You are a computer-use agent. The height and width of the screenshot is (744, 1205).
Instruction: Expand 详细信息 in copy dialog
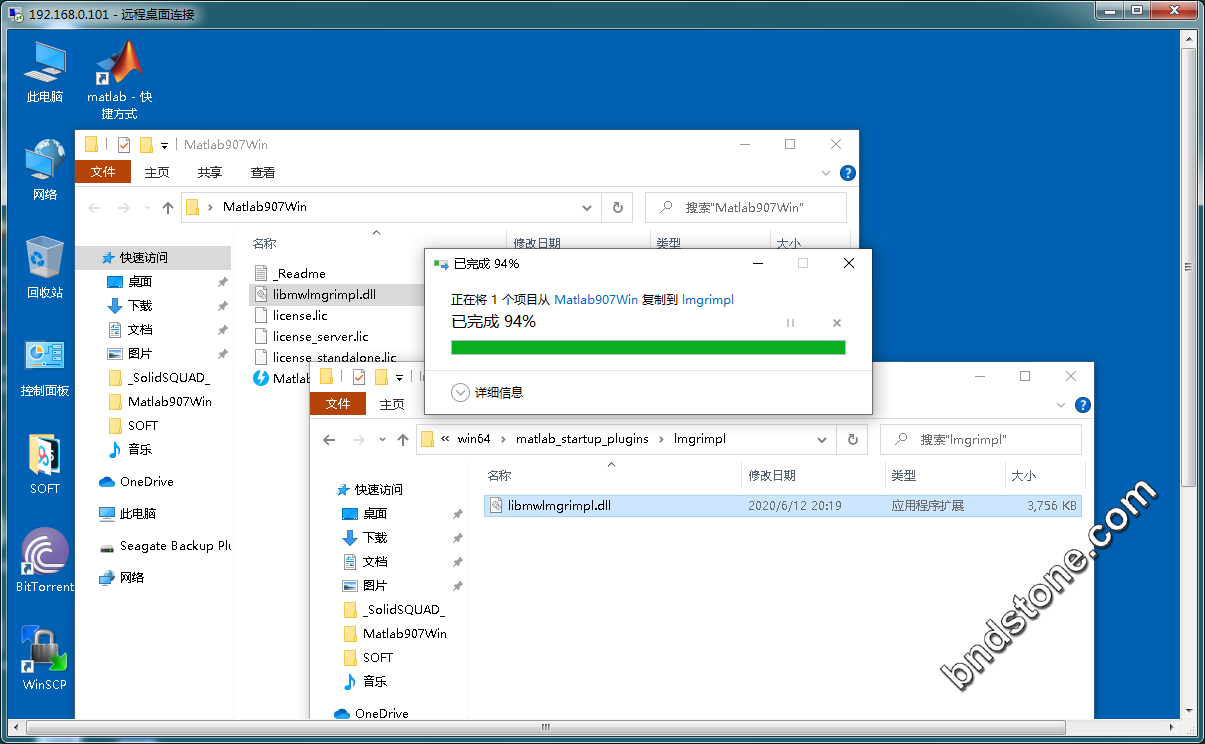461,393
